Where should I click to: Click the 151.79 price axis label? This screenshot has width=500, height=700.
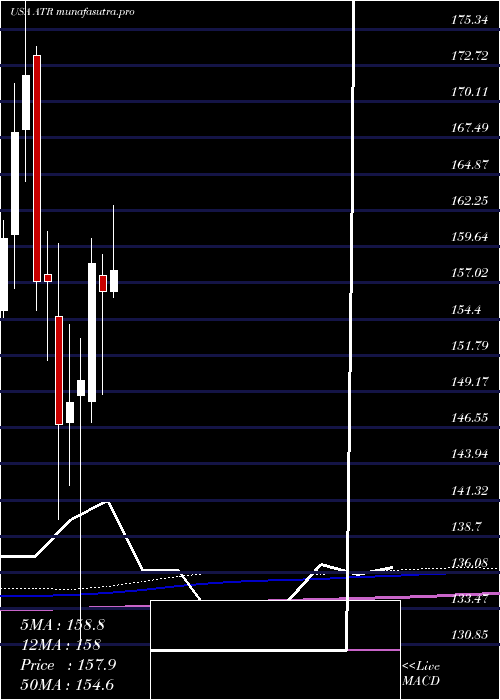(x=469, y=345)
